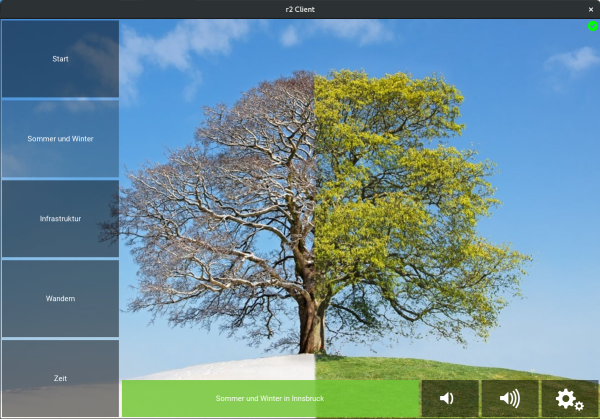Click the small cloud below the status checkmark
Screen dimensions: 600x419
pos(573,62)
